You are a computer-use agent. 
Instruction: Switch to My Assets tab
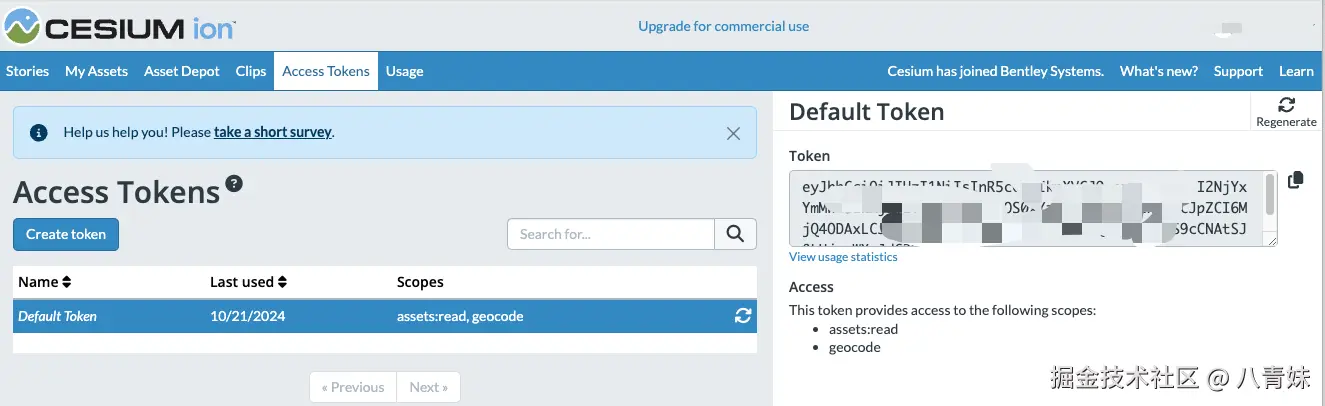pos(96,71)
